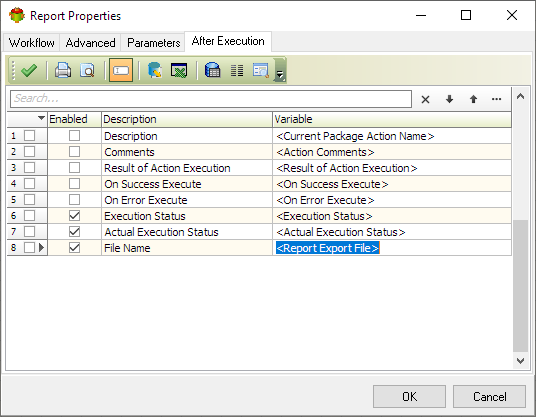The width and height of the screenshot is (536, 417).
Task: Clear search with the X icon
Action: [x=425, y=99]
